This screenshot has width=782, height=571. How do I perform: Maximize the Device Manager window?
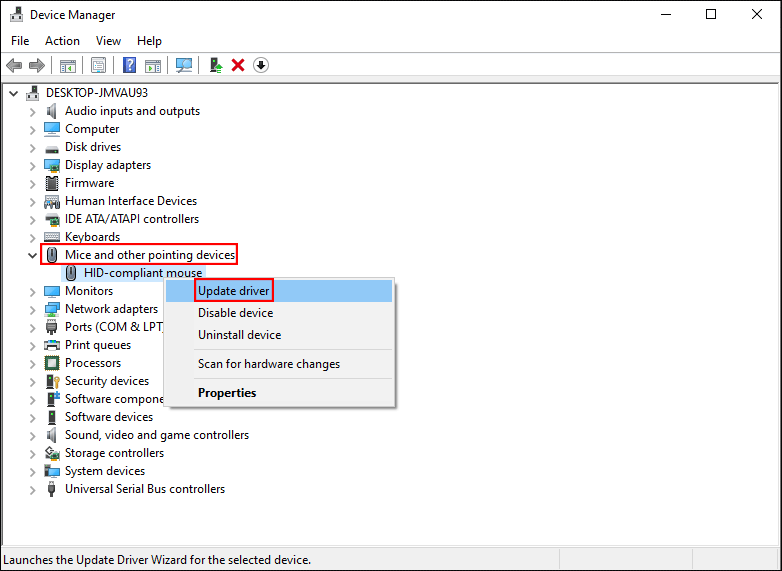coord(711,14)
